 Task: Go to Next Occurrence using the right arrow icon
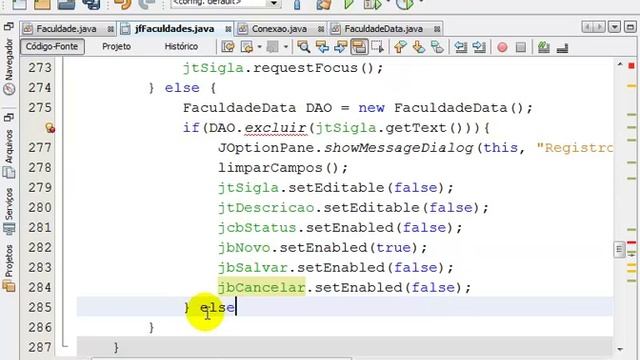coord(340,47)
